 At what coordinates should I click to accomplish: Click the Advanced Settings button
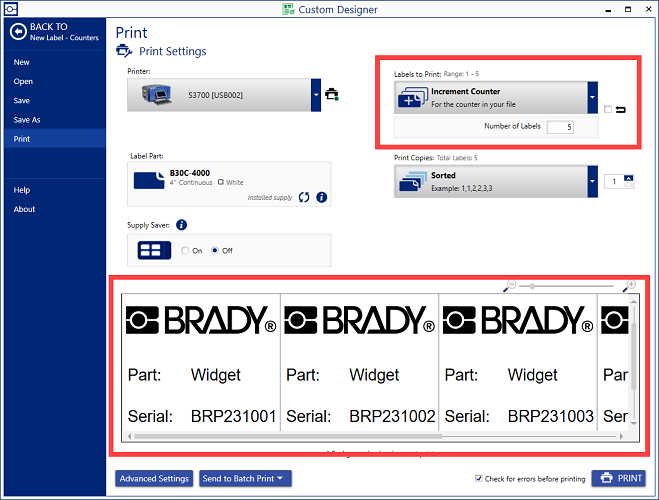pyautogui.click(x=154, y=478)
